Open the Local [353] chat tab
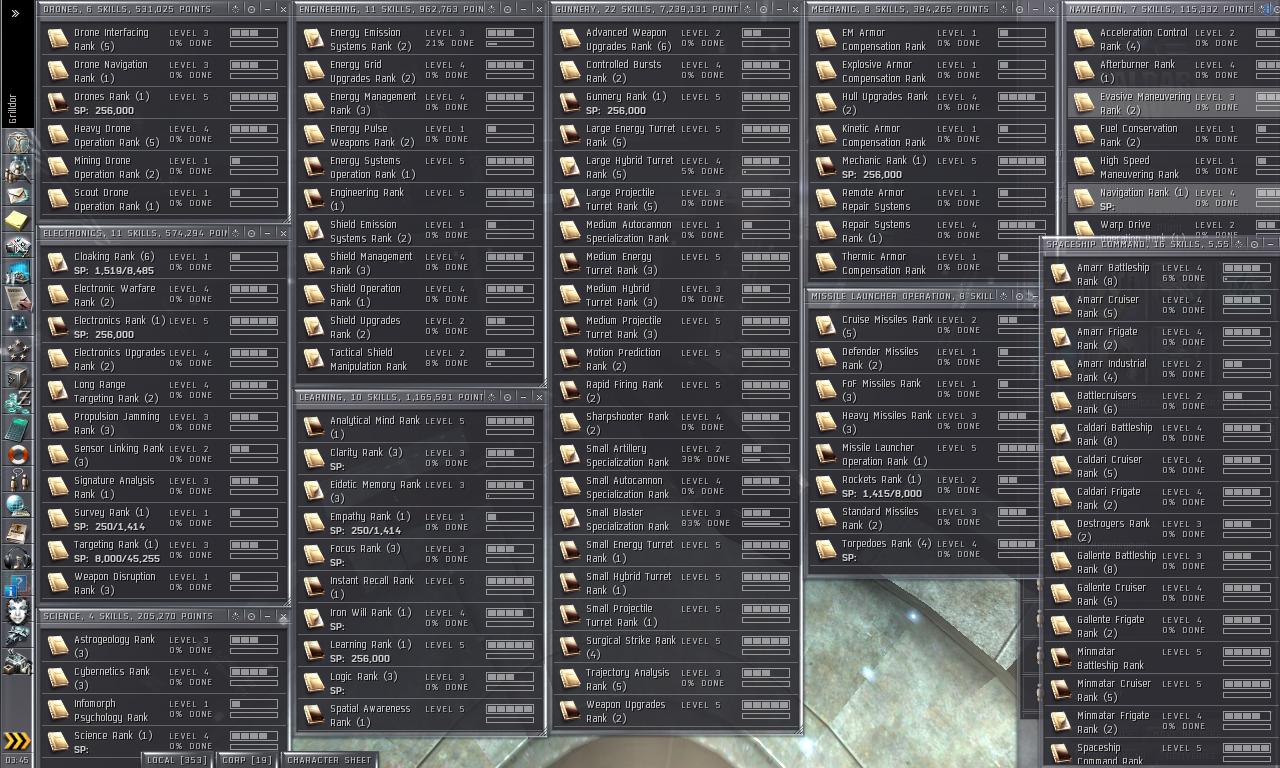1280x768 pixels. pos(177,760)
